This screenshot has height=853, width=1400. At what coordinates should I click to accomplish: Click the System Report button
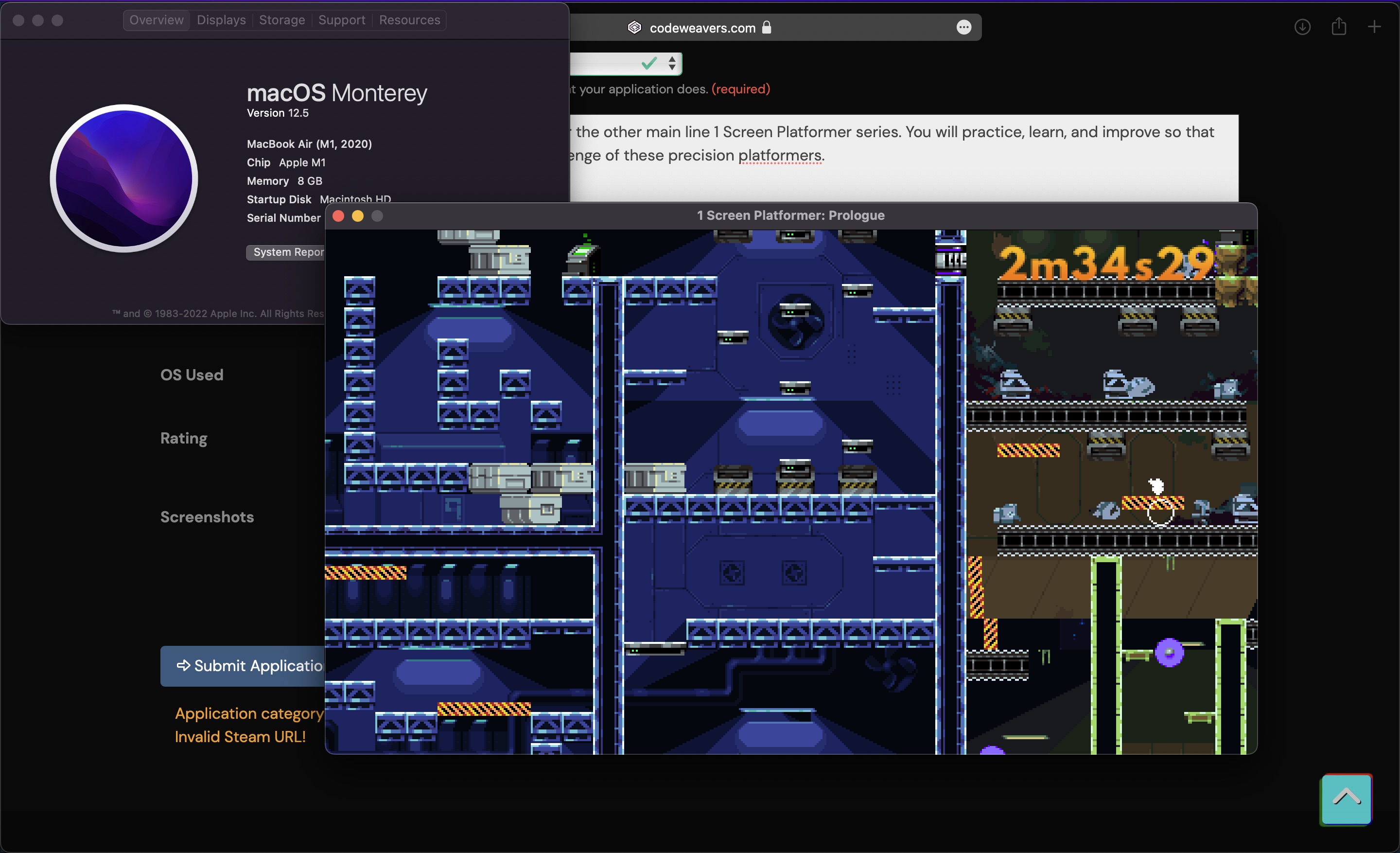(x=287, y=252)
